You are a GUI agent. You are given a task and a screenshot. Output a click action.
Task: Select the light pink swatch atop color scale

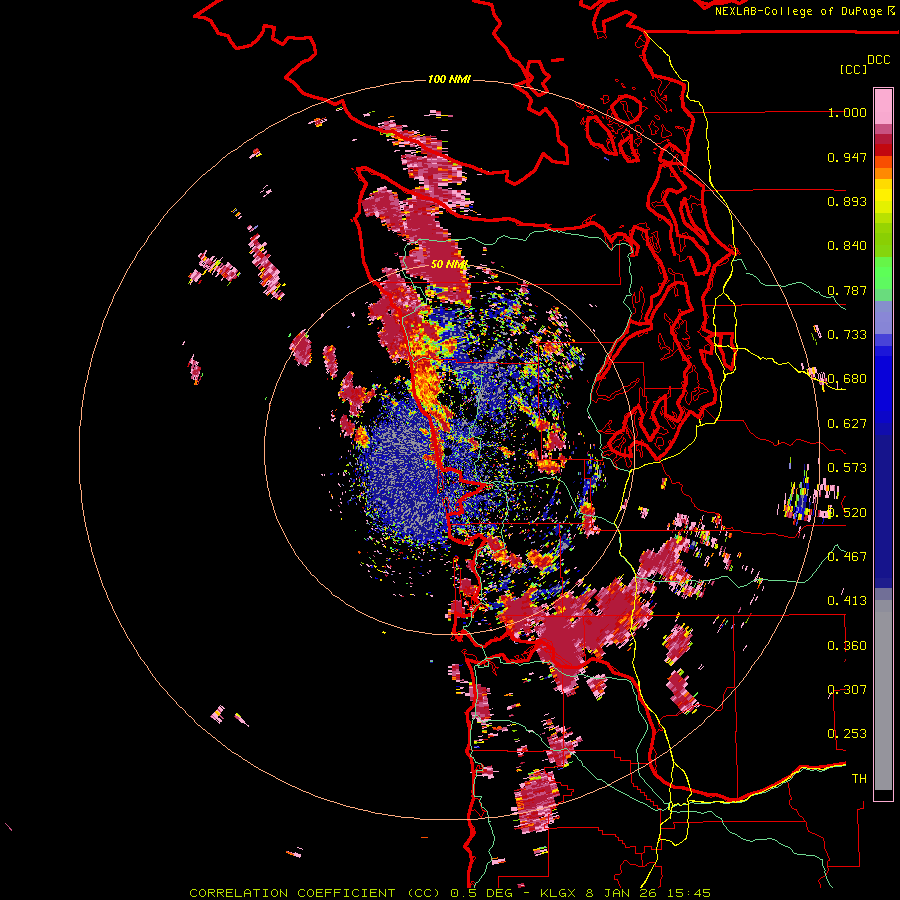pos(883,106)
